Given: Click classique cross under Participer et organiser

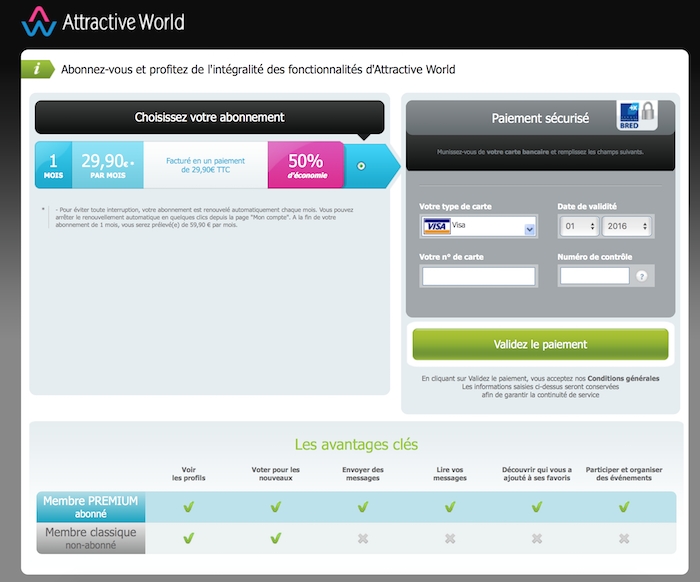Looking at the screenshot, I should [x=624, y=539].
